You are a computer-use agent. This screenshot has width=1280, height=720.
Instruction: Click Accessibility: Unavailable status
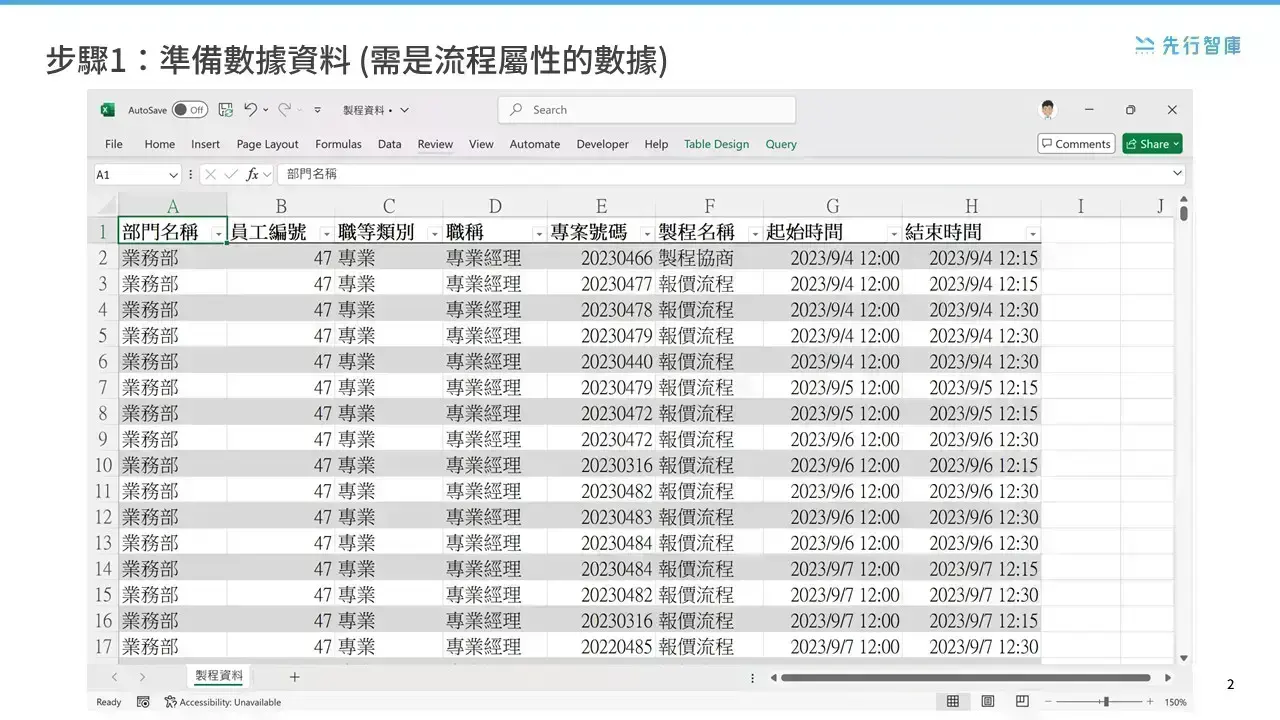pyautogui.click(x=223, y=702)
